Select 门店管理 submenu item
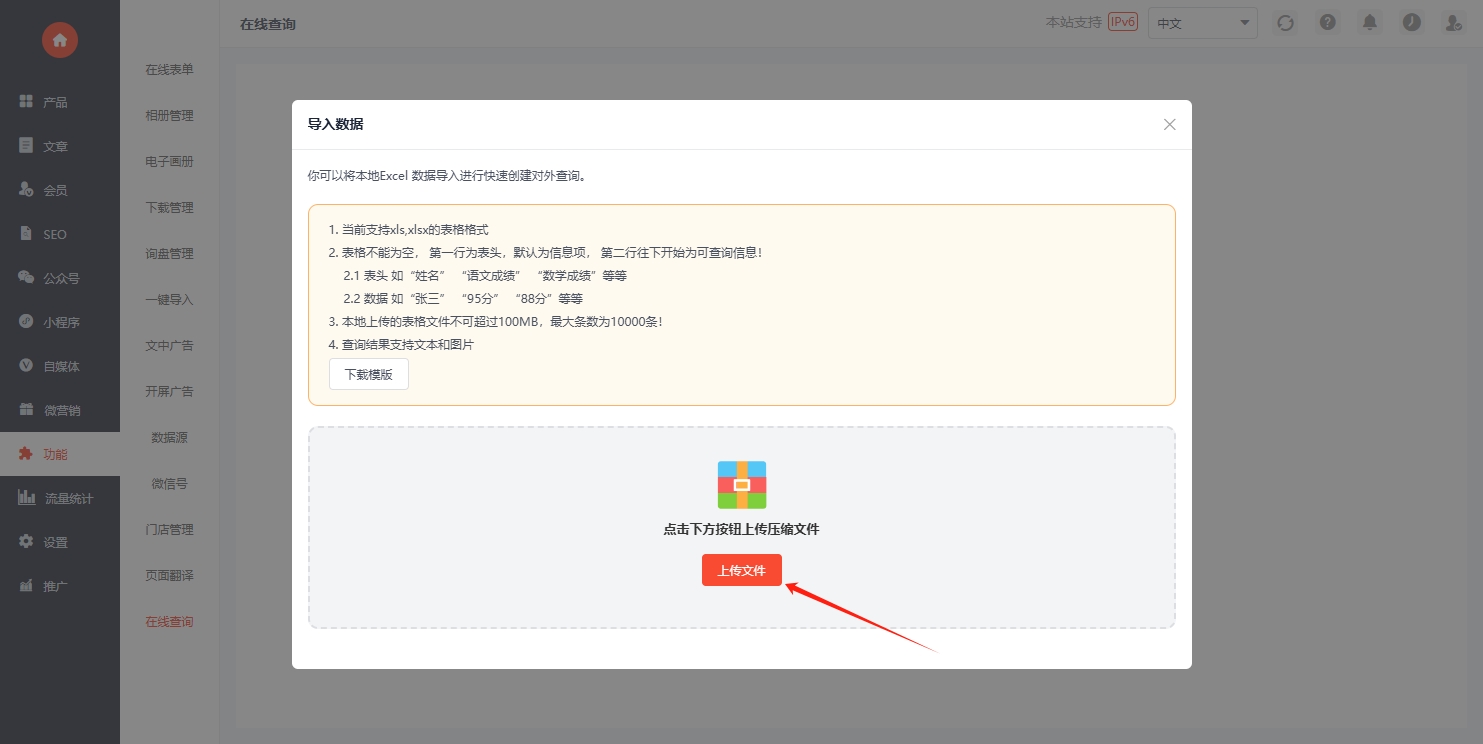This screenshot has height=744, width=1483. coord(169,530)
